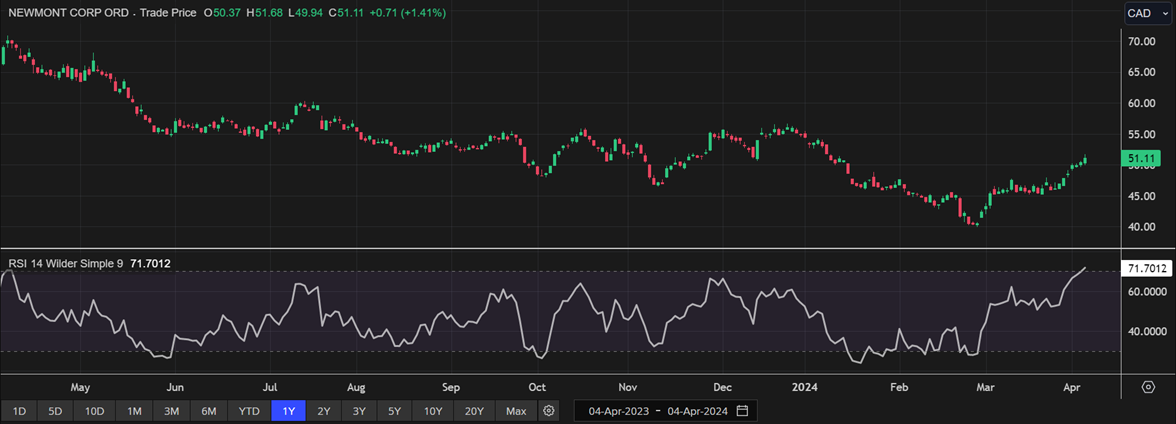
Task: Select the 1M time range
Action: point(134,411)
